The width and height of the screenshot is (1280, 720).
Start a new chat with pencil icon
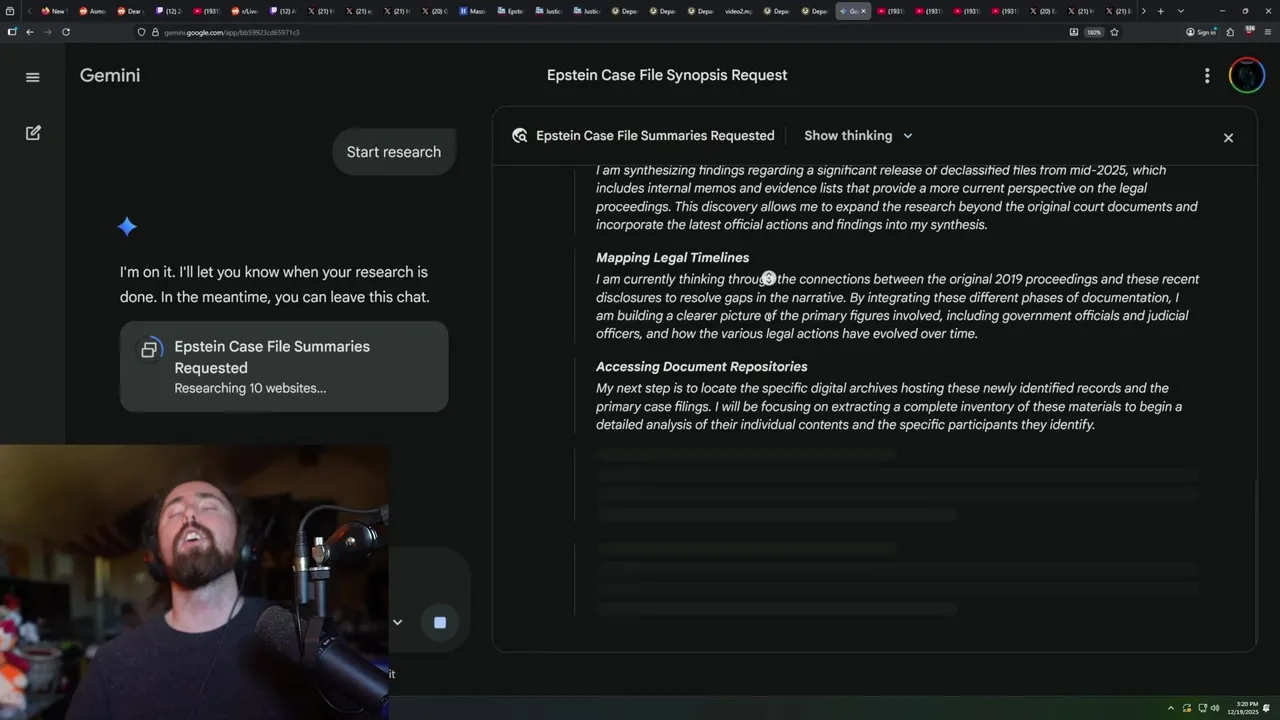point(33,132)
